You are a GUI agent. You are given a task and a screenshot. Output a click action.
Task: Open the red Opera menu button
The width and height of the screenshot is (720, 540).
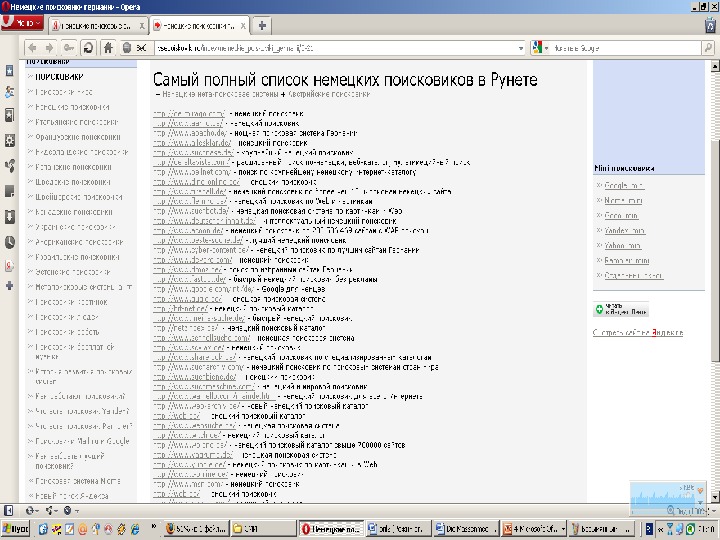[22, 22]
